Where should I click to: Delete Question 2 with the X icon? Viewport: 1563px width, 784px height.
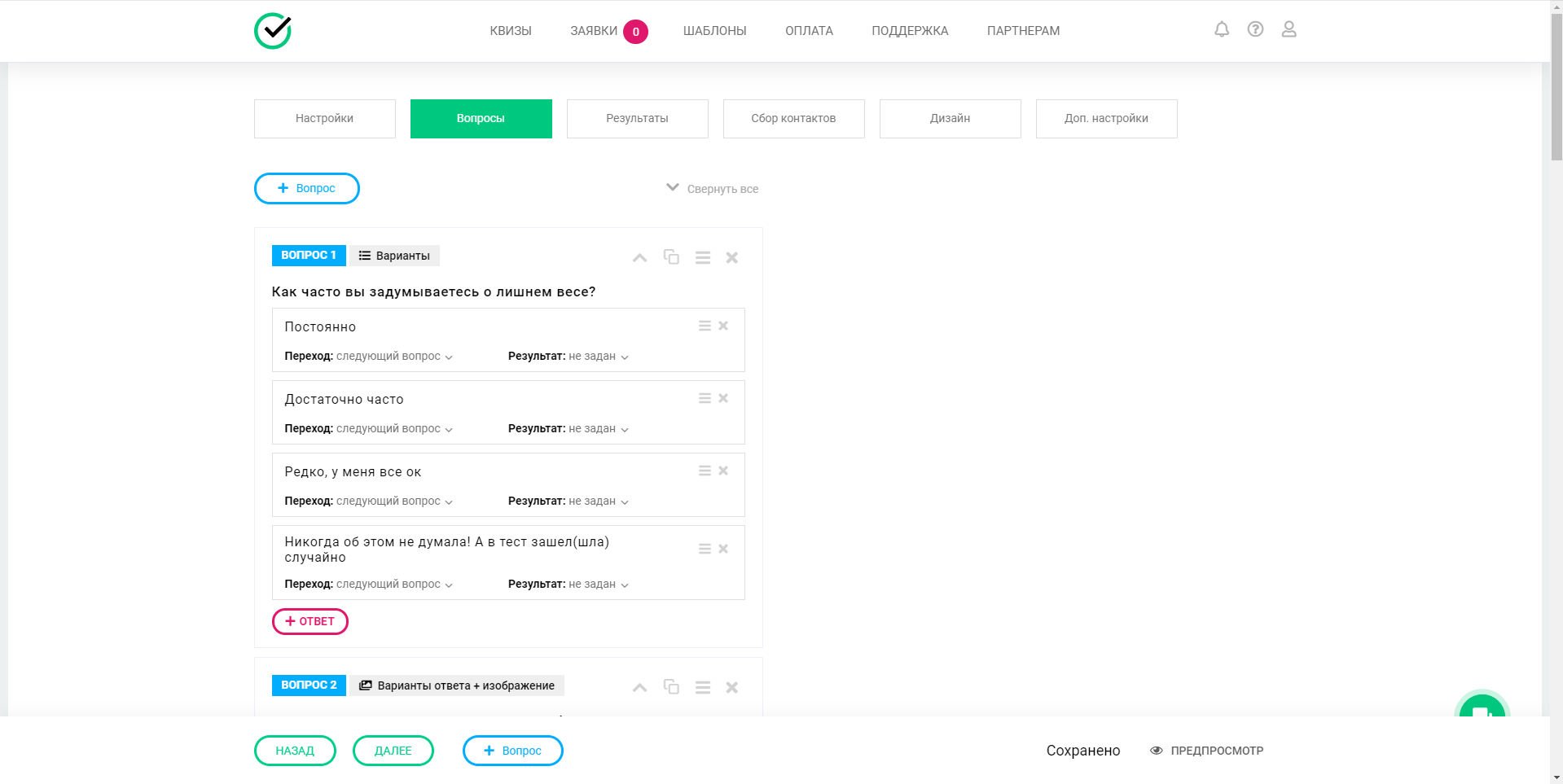tap(732, 687)
